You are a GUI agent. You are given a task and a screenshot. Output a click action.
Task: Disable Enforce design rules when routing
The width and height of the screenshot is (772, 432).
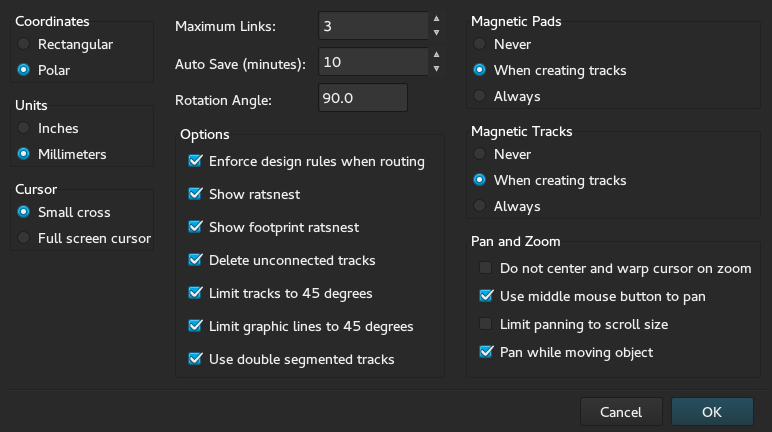coord(196,161)
